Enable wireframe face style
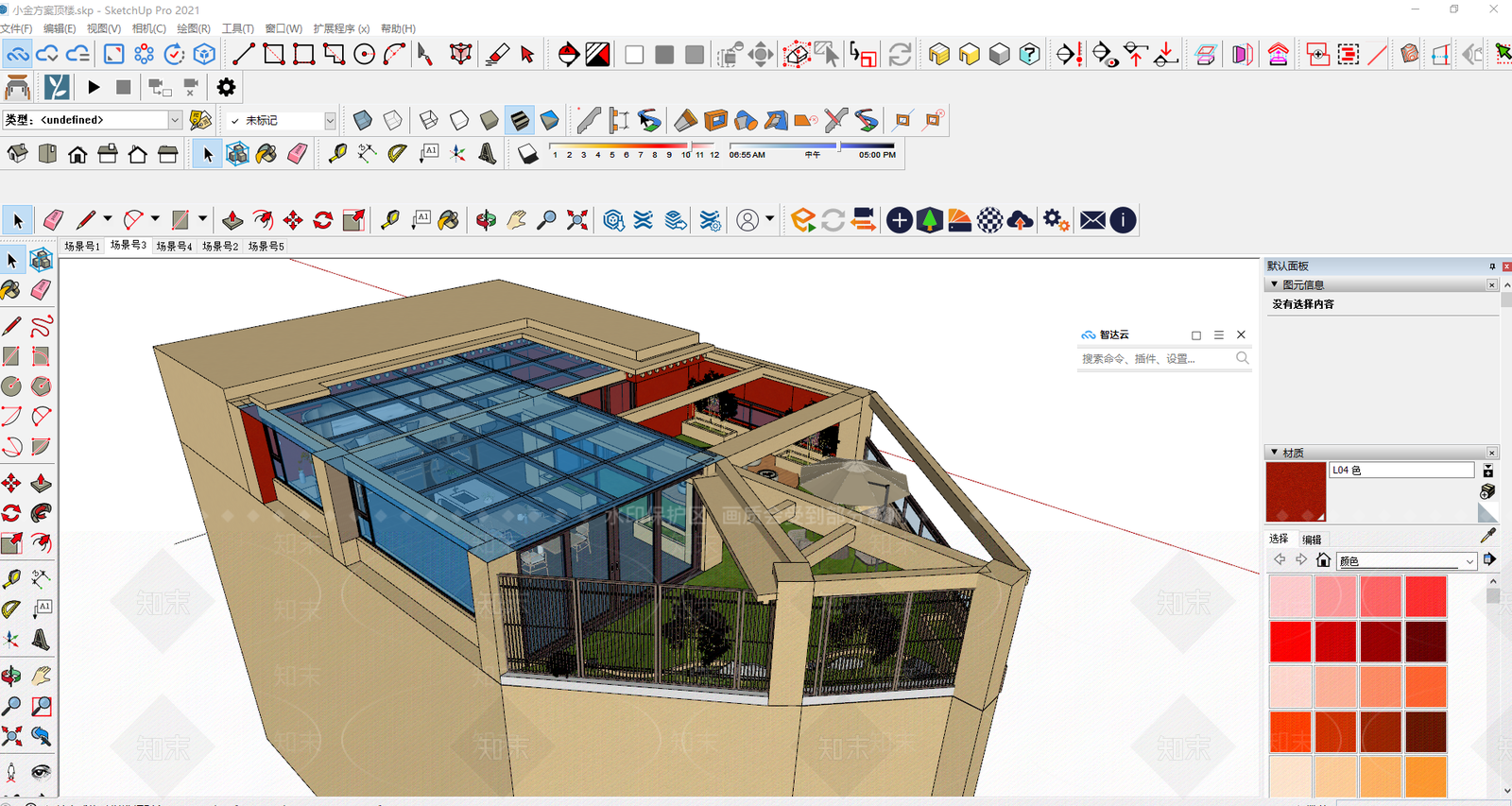This screenshot has height=806, width=1512. pyautogui.click(x=428, y=120)
